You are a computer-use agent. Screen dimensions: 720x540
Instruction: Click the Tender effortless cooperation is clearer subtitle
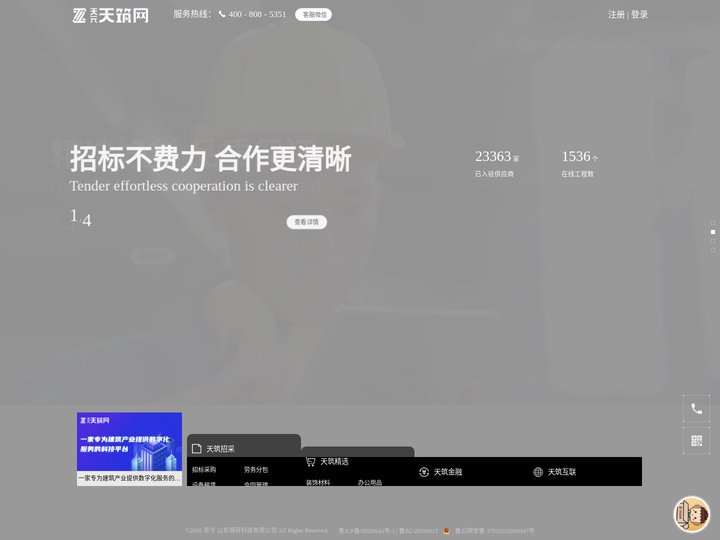coord(184,186)
